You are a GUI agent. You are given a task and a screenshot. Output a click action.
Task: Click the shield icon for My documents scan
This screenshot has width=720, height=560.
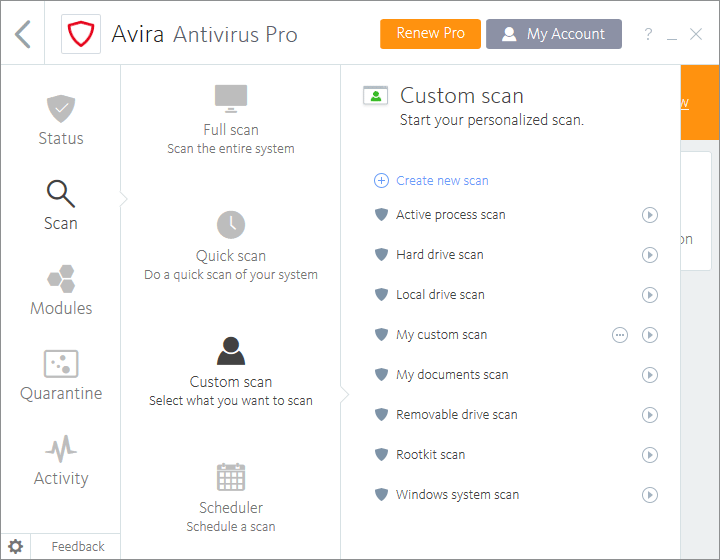381,374
